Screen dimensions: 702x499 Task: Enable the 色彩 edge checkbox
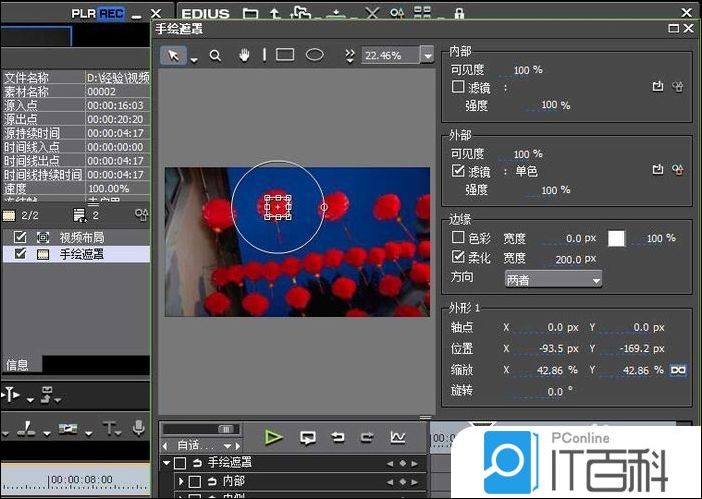coord(458,238)
